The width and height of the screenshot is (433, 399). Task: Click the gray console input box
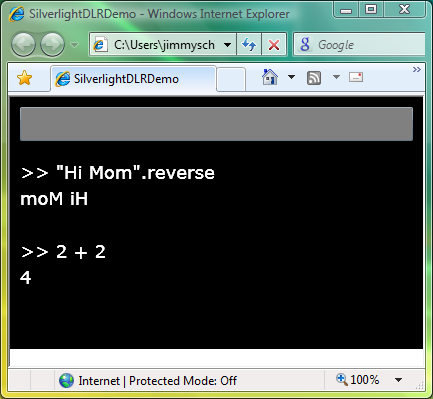(216, 124)
